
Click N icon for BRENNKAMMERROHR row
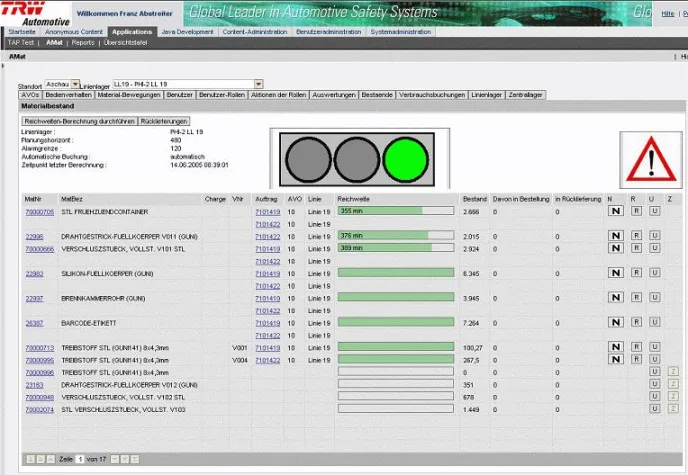point(616,298)
